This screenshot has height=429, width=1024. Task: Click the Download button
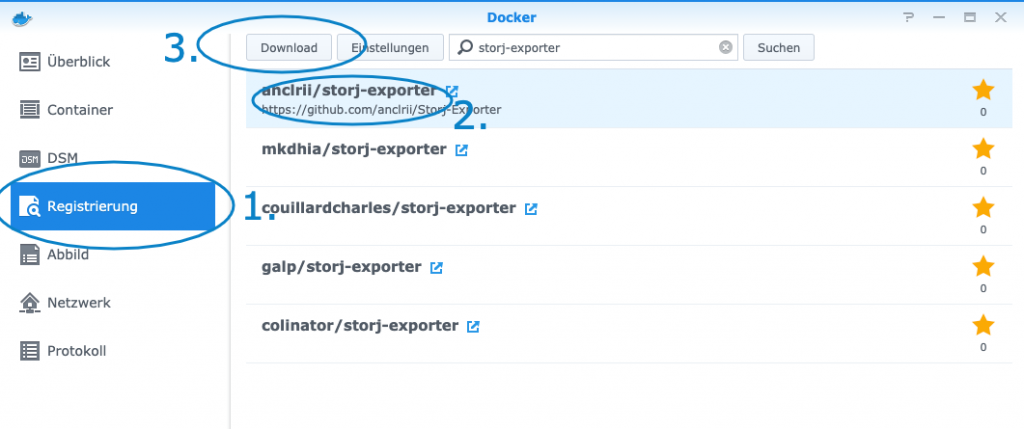289,48
